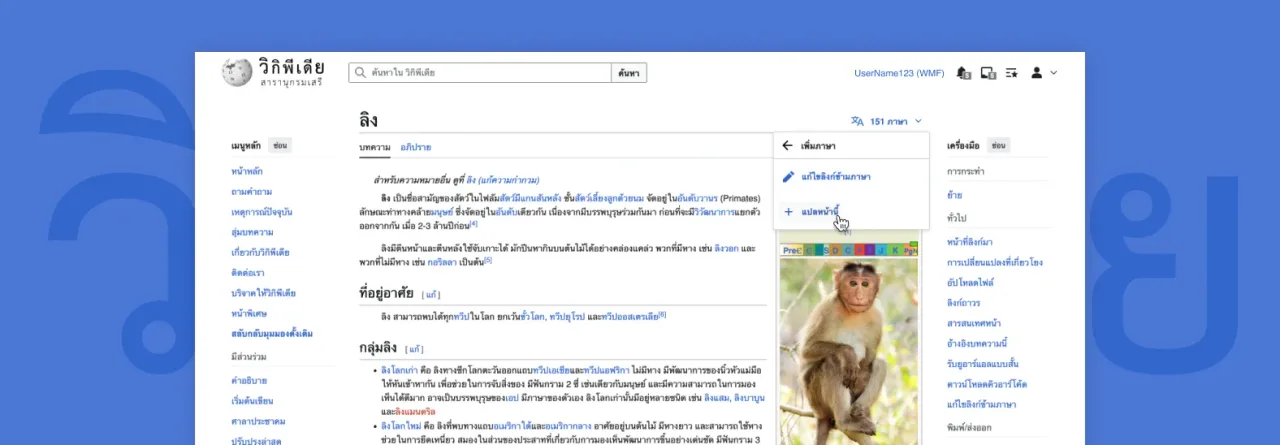The image size is (1280, 445).
Task: Open the UserName123 (WMF) user link
Action: 898,73
